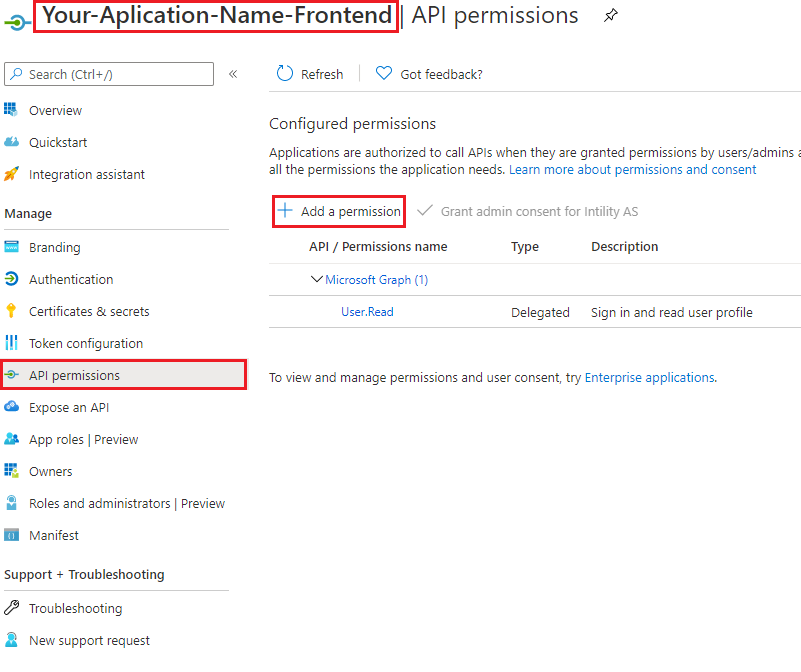Follow Learn more about permissions and consent link
Image resolution: width=801 pixels, height=672 pixels.
632,169
